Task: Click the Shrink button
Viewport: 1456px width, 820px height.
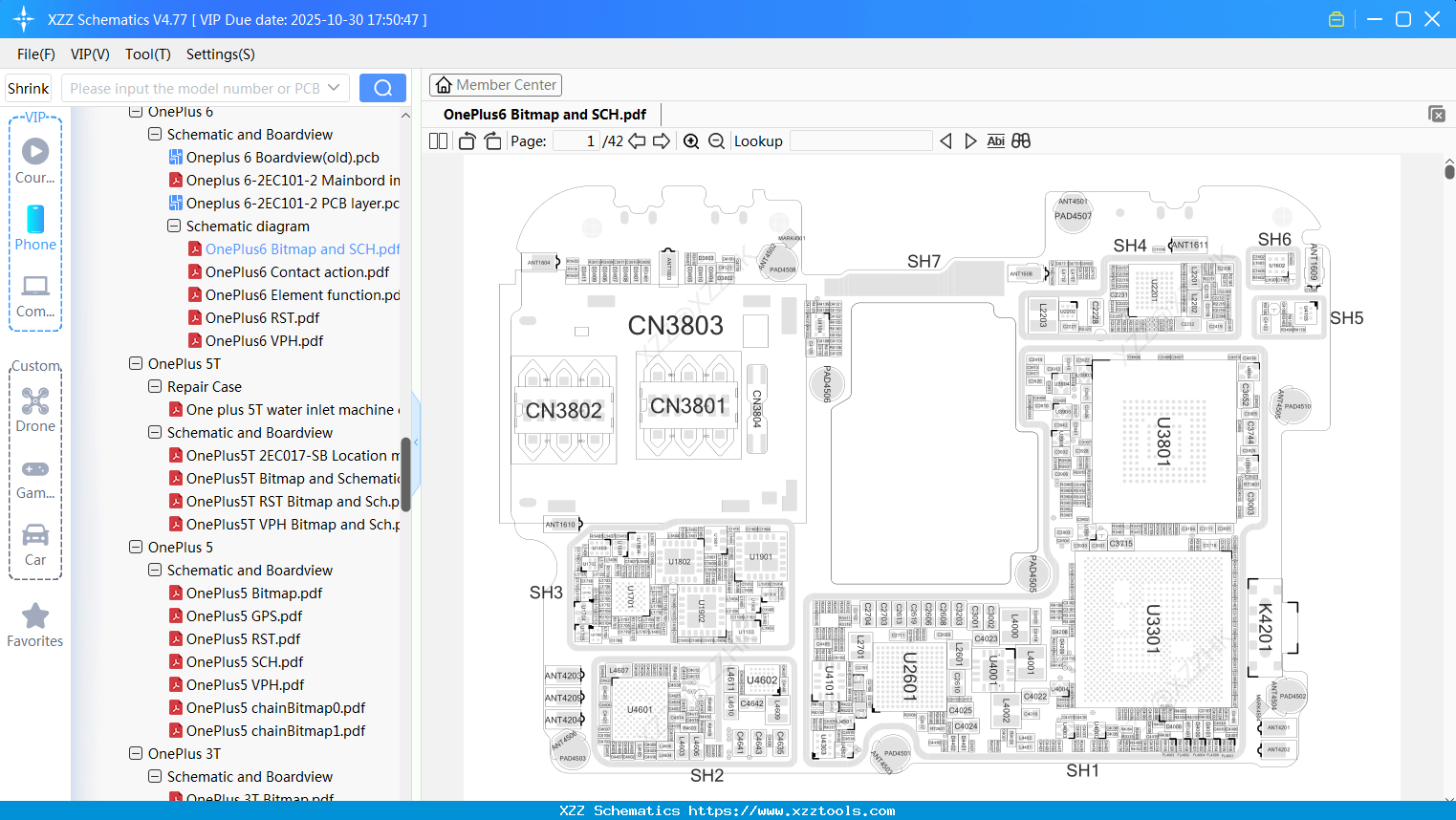Action: pos(29,88)
